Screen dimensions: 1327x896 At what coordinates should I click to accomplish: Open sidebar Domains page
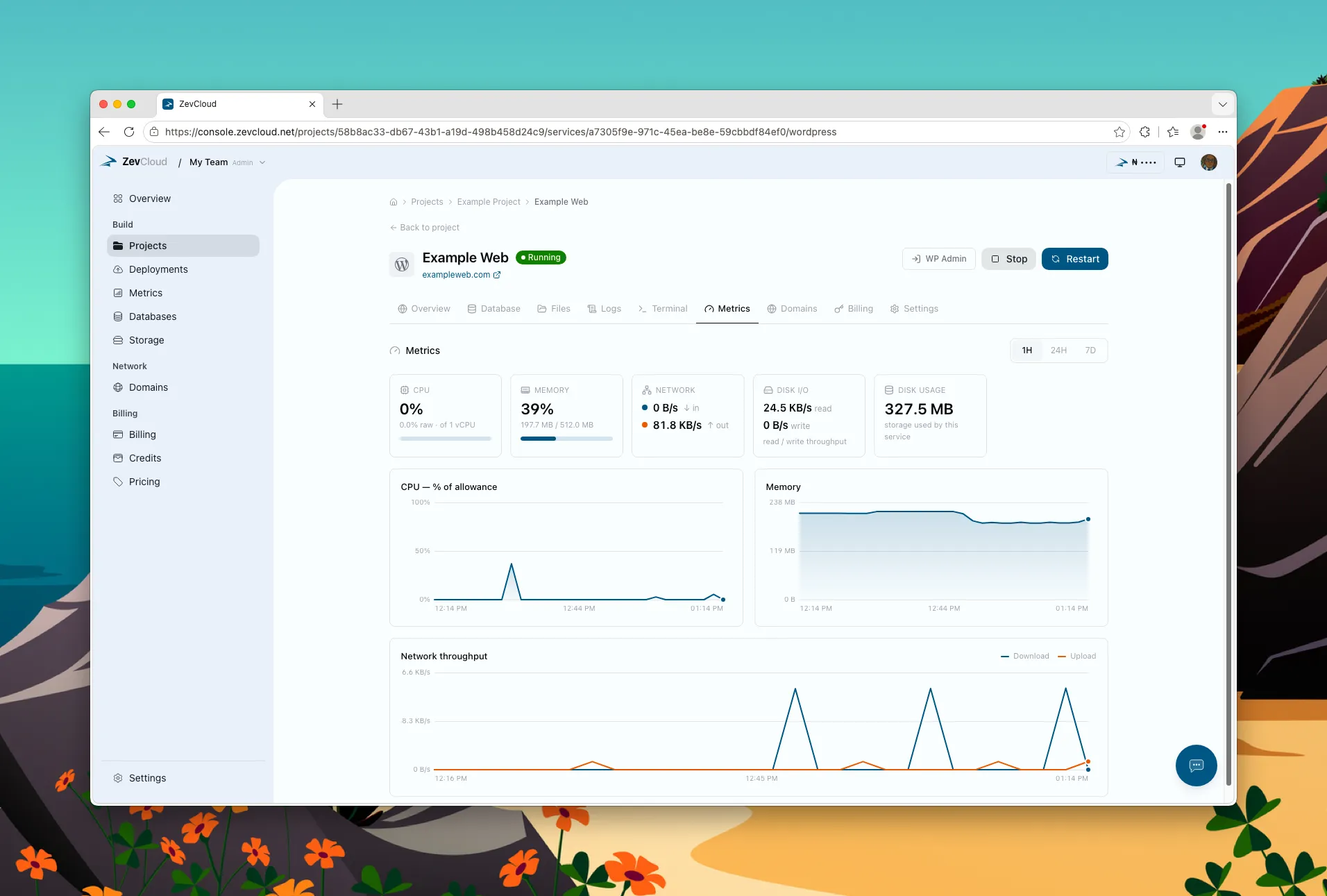(x=183, y=387)
